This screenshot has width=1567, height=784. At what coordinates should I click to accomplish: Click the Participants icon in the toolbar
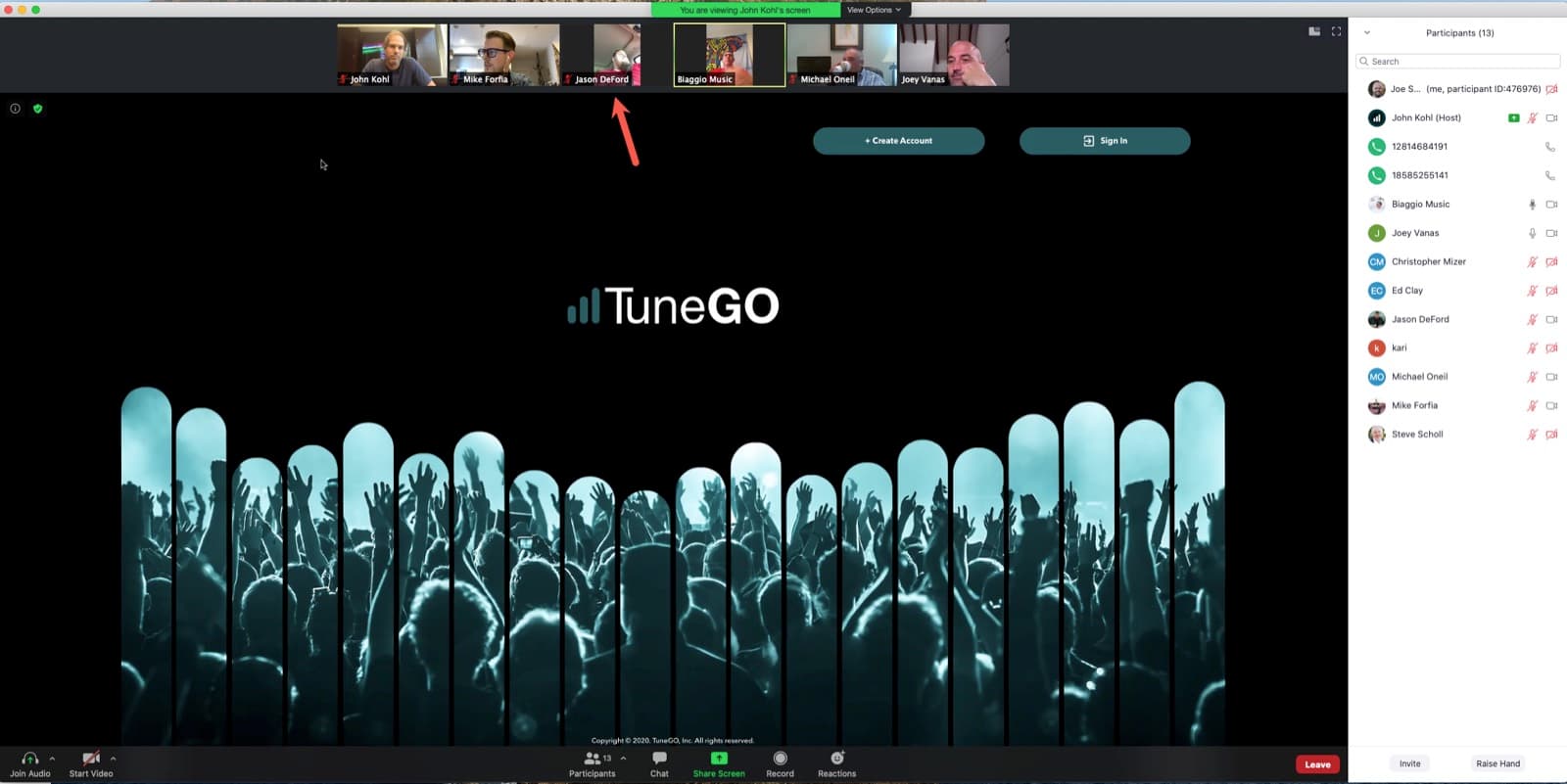[592, 759]
